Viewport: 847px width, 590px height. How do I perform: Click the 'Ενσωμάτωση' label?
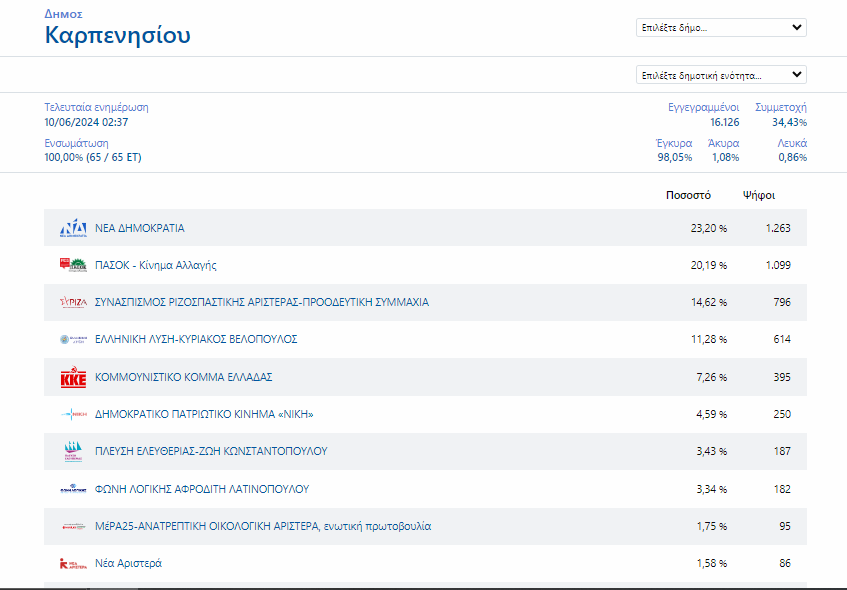point(76,143)
